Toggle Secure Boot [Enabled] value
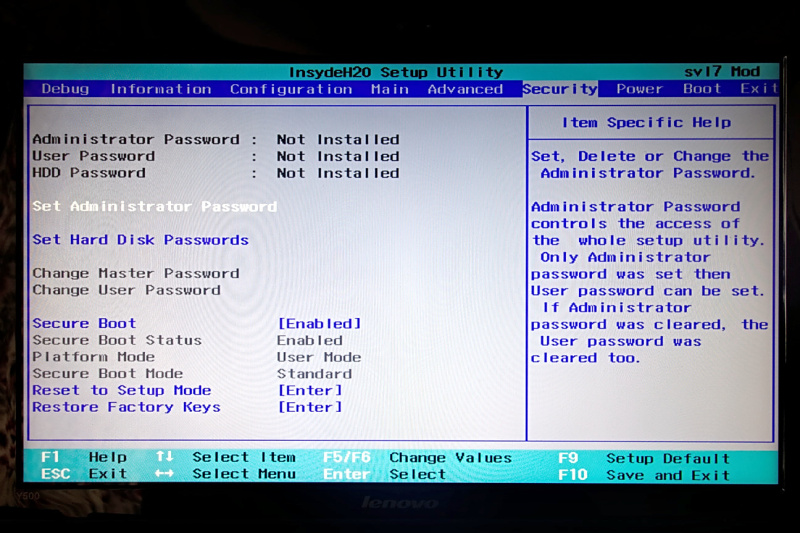The image size is (800, 533). click(319, 323)
